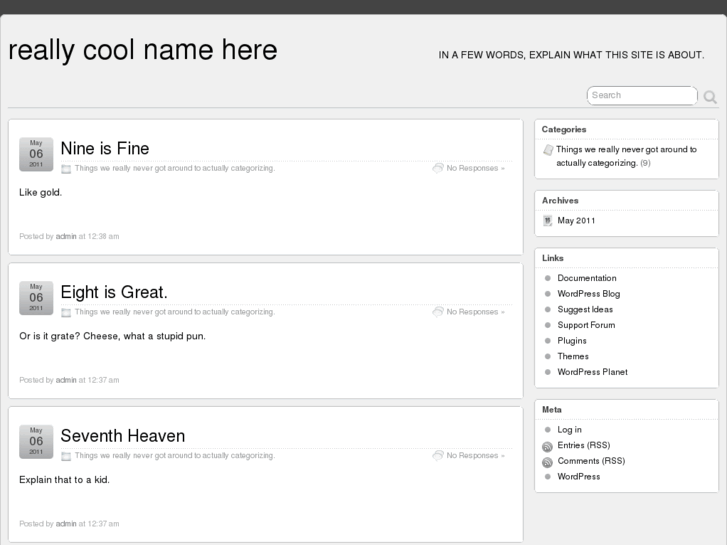727x545 pixels.
Task: Click comment bubble icon on Eight is Great post
Action: coord(438,312)
